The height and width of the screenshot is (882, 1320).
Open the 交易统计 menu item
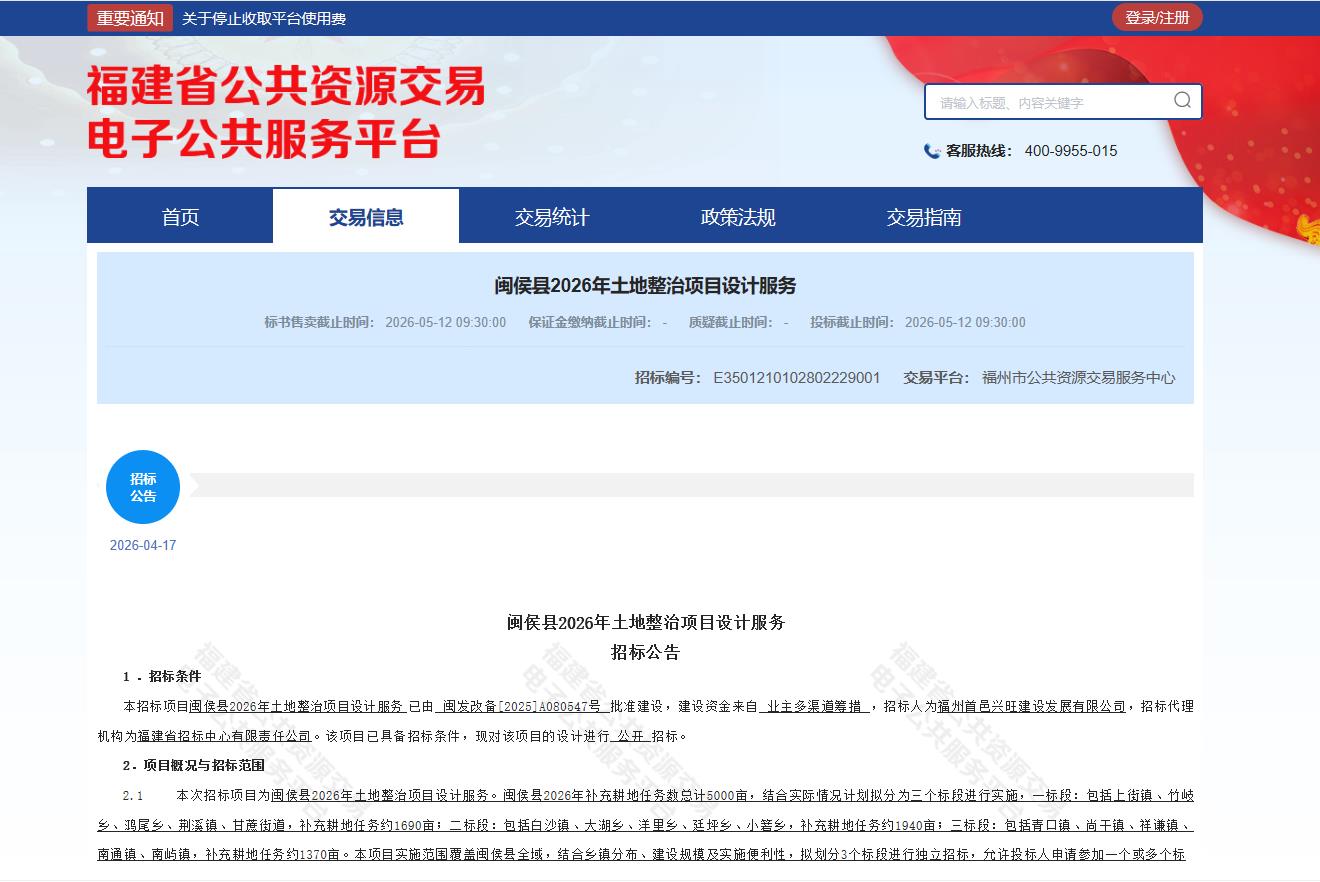tap(552, 217)
